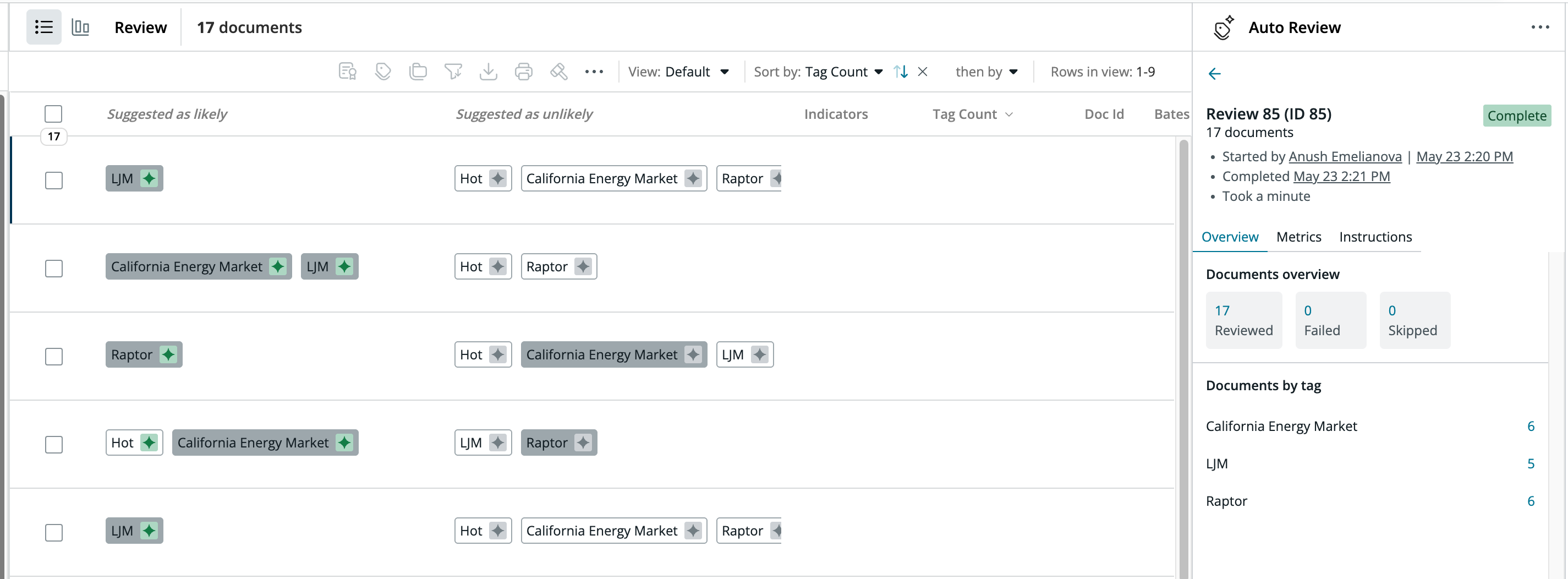Screen dimensions: 1568x579
Task: Expand the Tag Count column header chevron
Action: [1009, 114]
